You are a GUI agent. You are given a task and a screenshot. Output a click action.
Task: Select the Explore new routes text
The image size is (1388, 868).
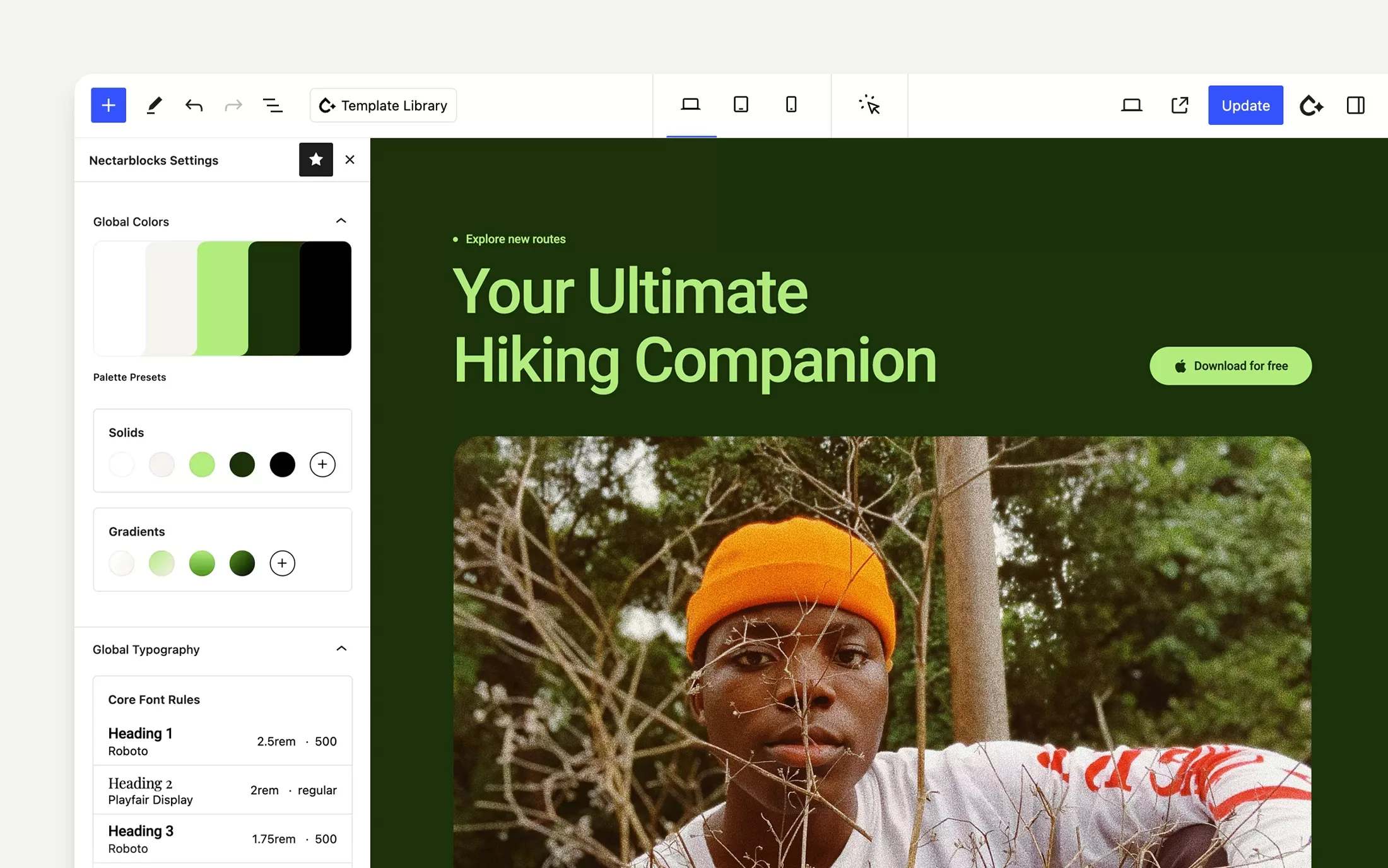point(515,239)
